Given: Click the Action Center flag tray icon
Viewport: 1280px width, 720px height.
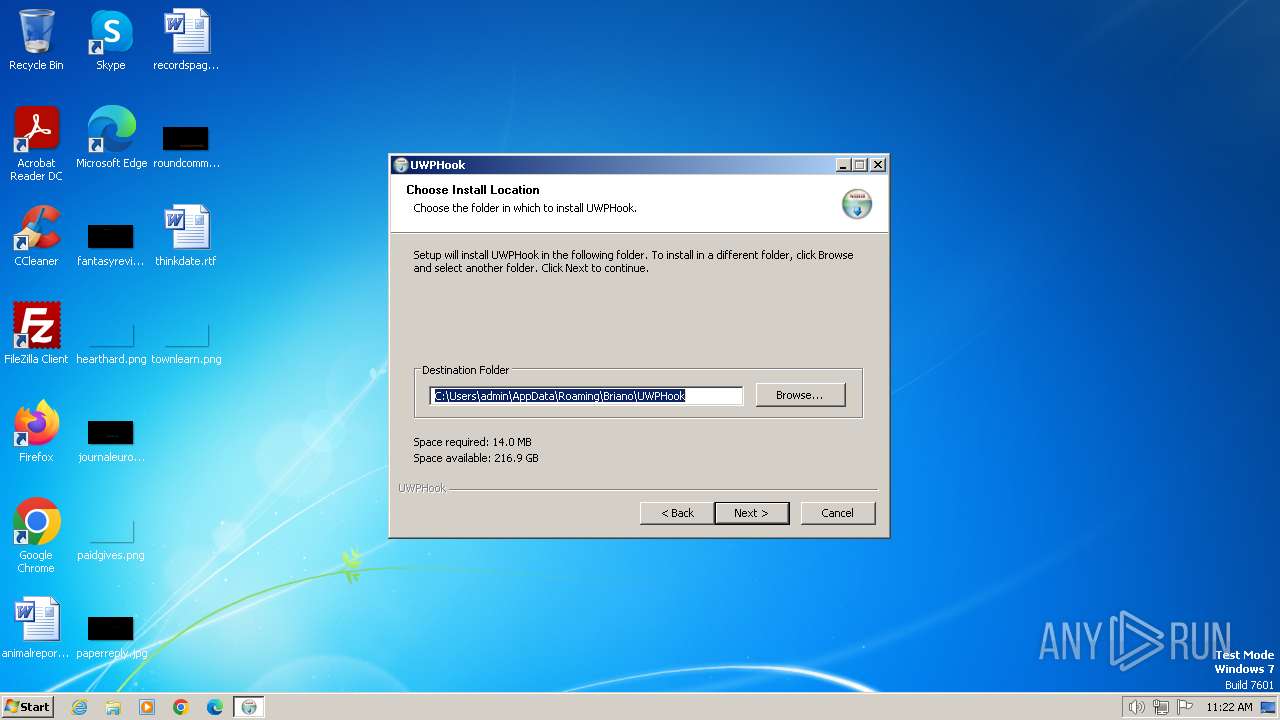Looking at the screenshot, I should click(1185, 707).
